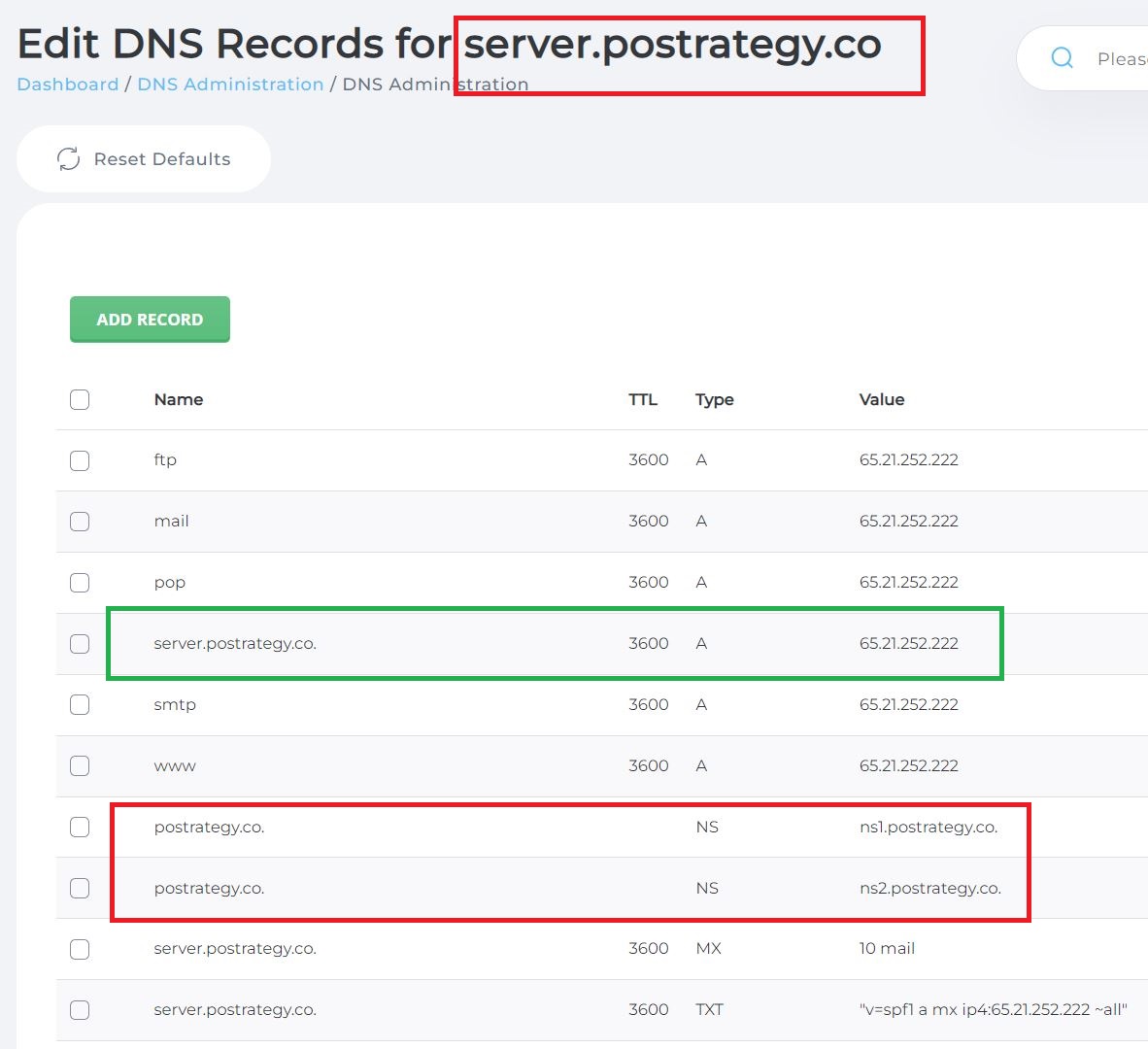Check the pop record checkbox
1148x1049 pixels.
click(x=80, y=583)
